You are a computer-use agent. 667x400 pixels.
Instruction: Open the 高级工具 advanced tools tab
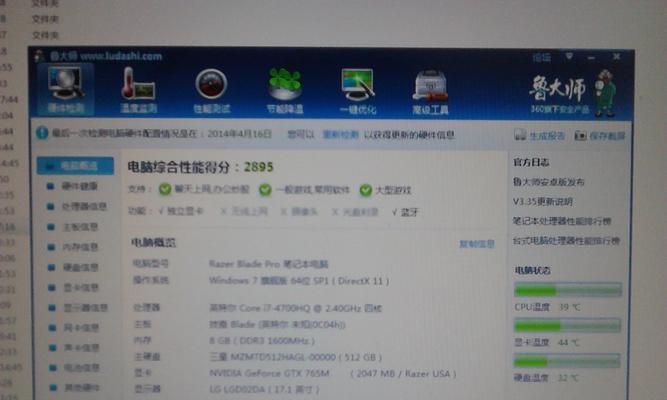tap(430, 92)
